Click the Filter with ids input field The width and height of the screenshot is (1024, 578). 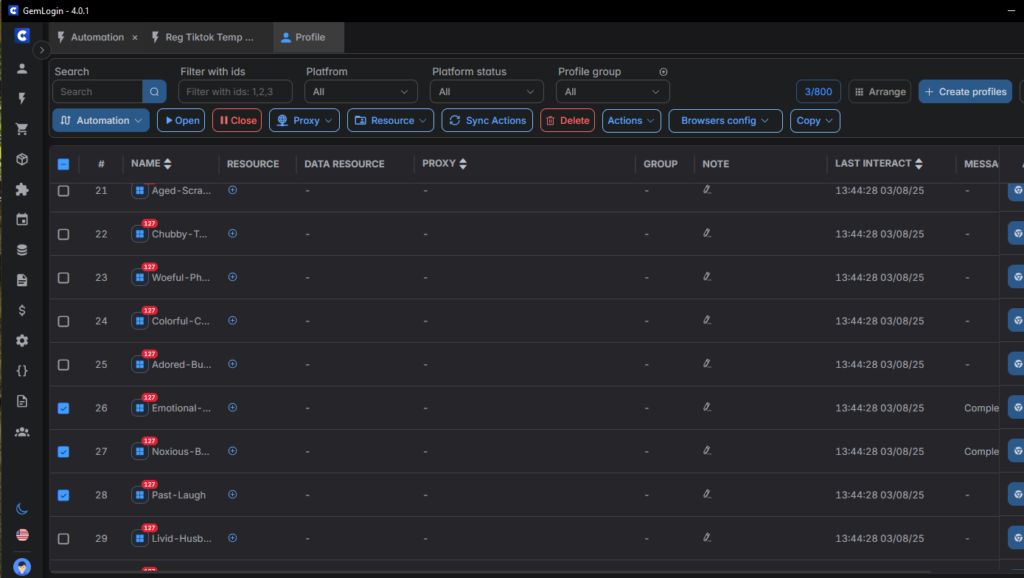pyautogui.click(x=235, y=92)
